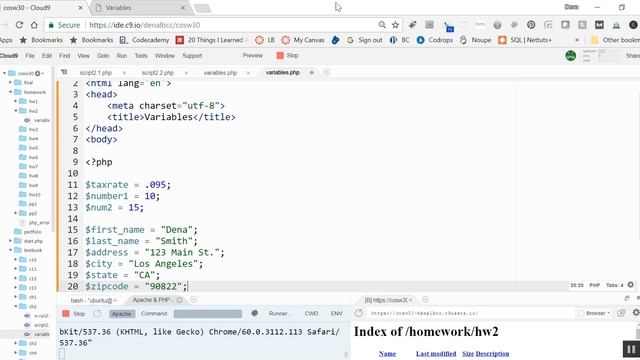Image resolution: width=640 pixels, height=360 pixels.
Task: Select the hw3 folder
Action: [29, 129]
